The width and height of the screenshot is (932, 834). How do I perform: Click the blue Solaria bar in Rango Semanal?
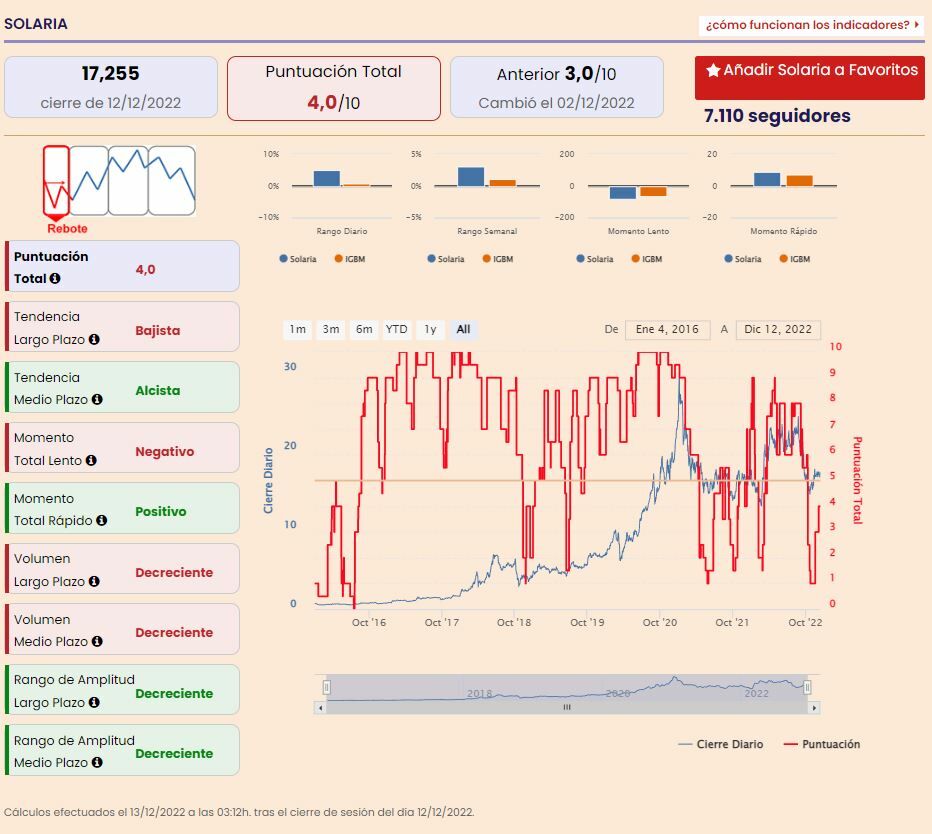pyautogui.click(x=471, y=177)
